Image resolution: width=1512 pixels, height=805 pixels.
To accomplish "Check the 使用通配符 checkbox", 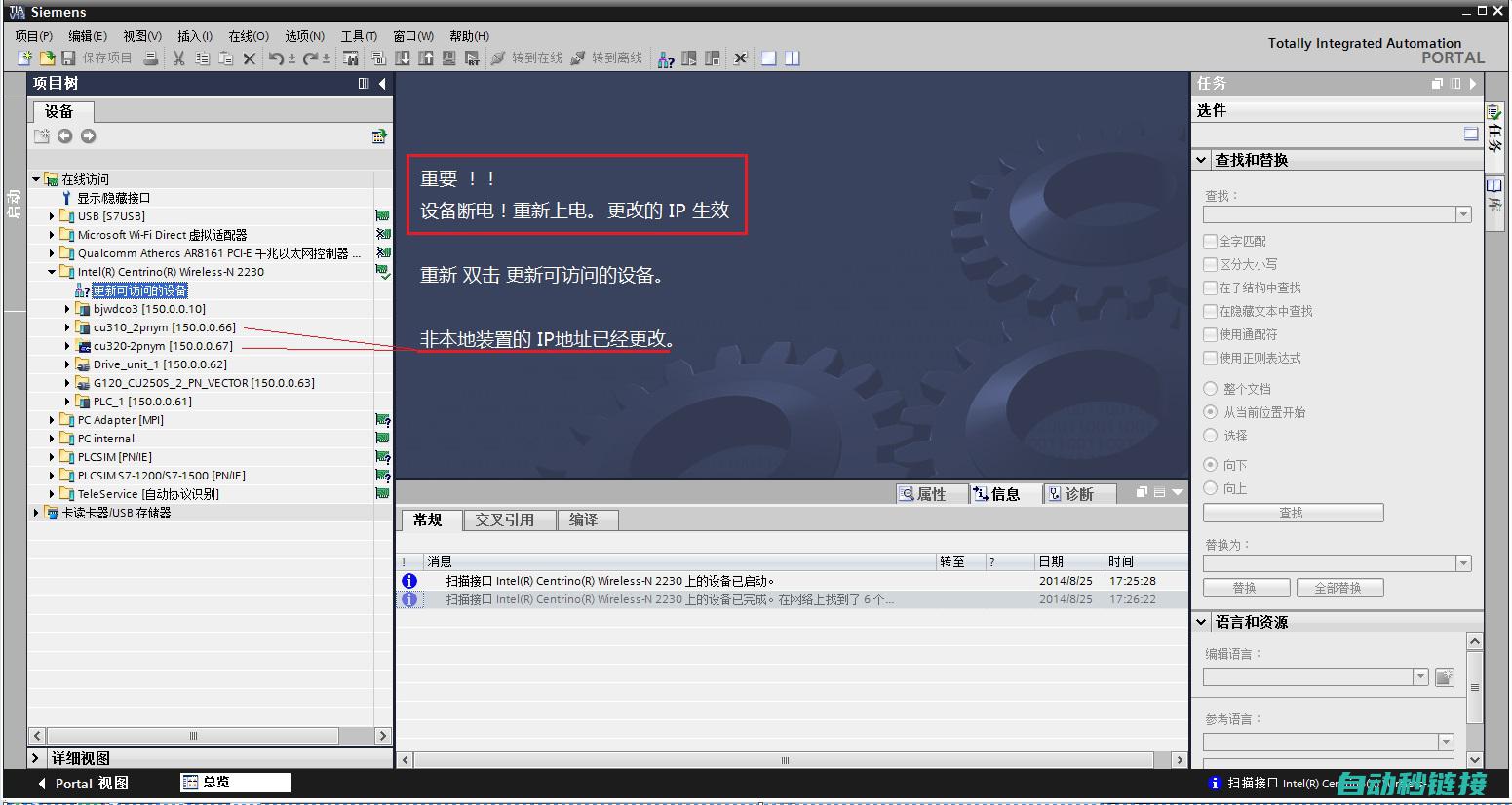I will pos(1211,334).
